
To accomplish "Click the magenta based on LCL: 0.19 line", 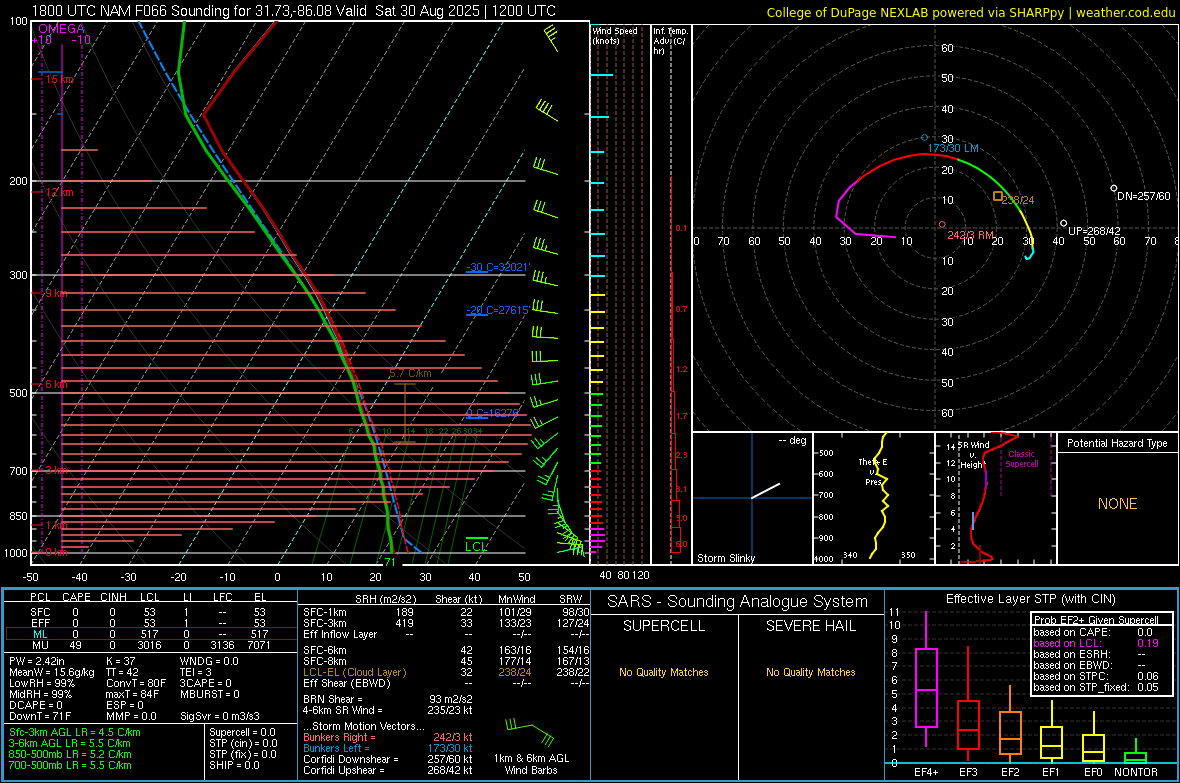I will [1096, 643].
